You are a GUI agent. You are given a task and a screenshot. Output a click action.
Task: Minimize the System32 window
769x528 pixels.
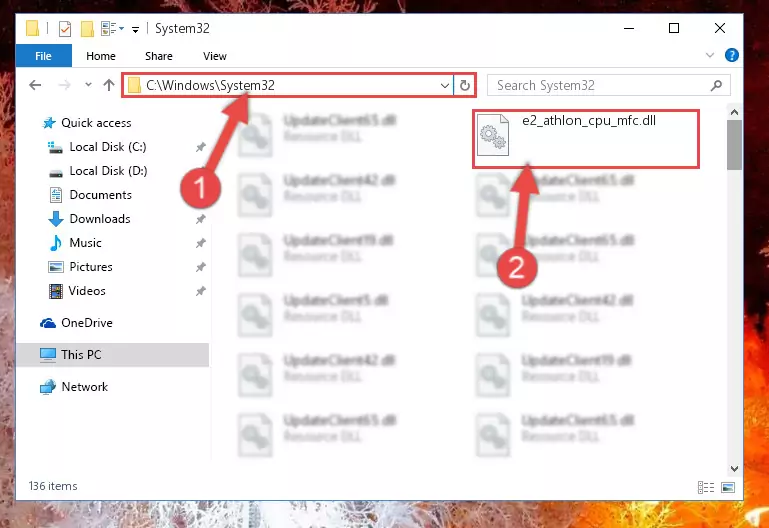point(629,28)
